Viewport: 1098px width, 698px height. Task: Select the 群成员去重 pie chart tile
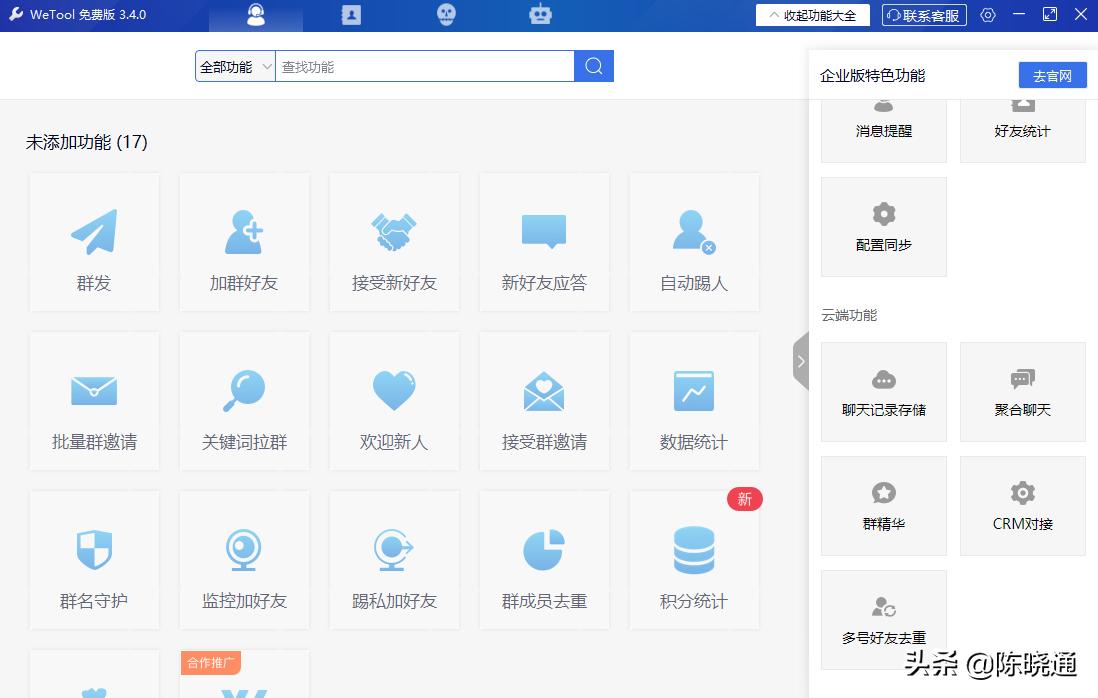tap(544, 560)
